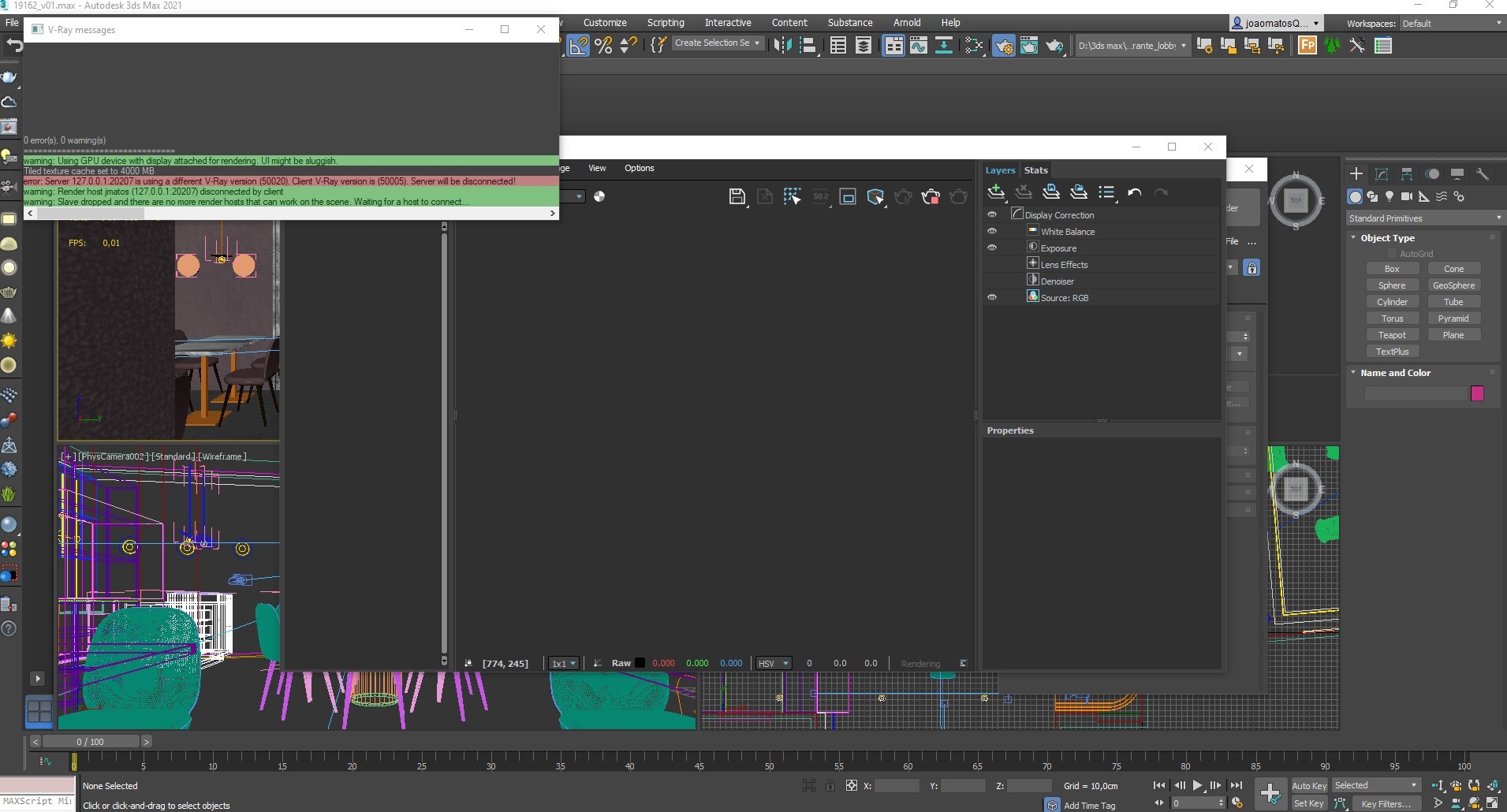Hide the Exposure layer
The image size is (1507, 812).
(992, 248)
